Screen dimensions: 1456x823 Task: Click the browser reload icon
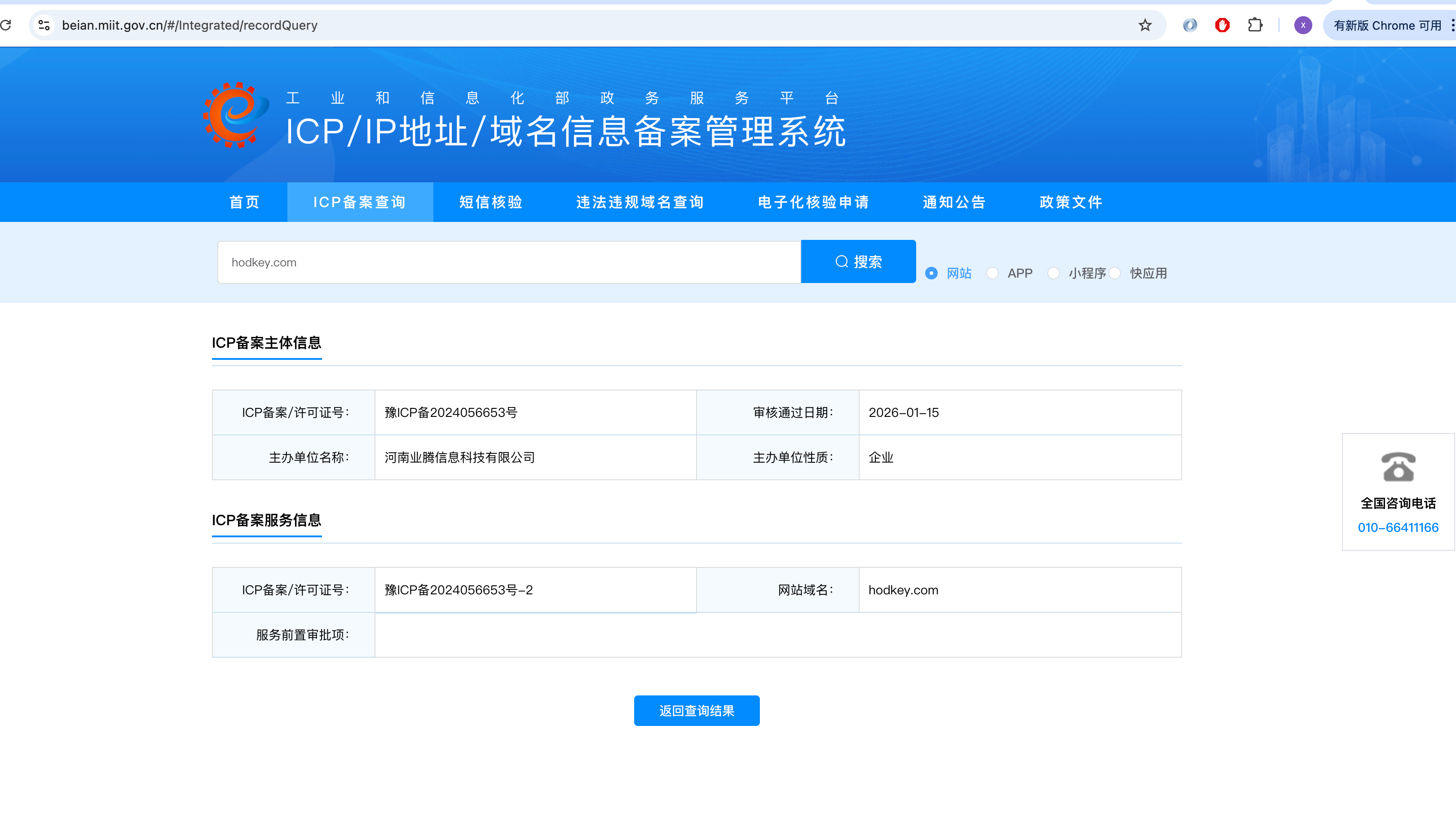pos(6,25)
